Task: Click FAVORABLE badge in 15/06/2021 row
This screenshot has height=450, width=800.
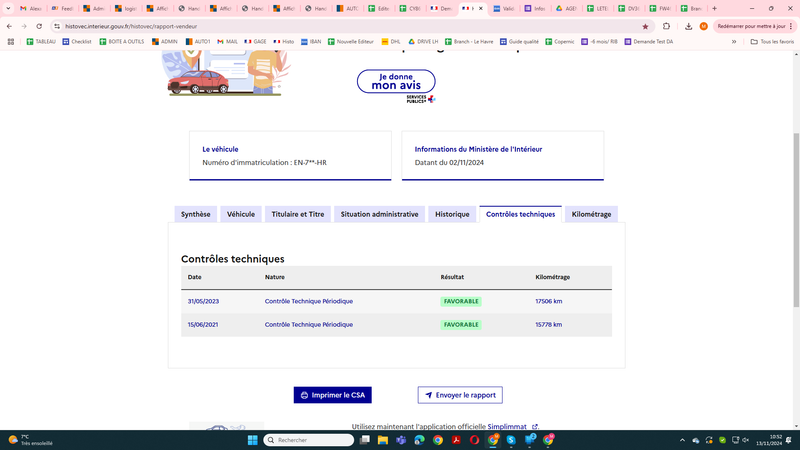Action: coord(461,324)
